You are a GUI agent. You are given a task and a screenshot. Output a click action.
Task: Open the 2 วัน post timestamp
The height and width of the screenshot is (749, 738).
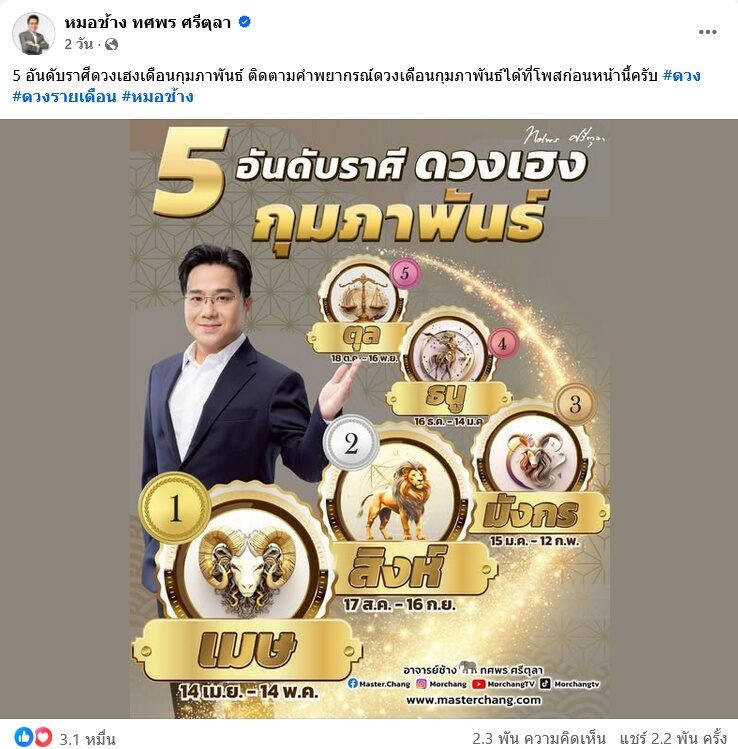click(78, 44)
